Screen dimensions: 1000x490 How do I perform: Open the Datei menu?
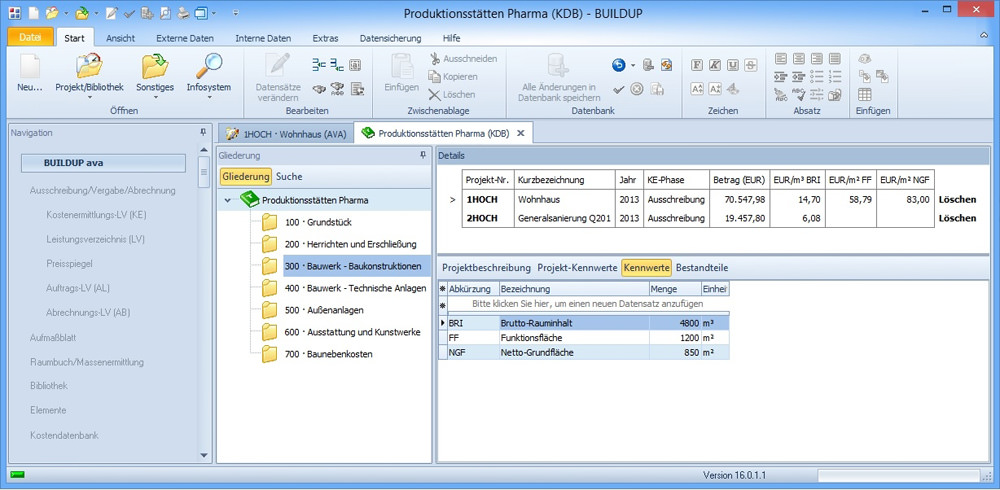coord(29,38)
